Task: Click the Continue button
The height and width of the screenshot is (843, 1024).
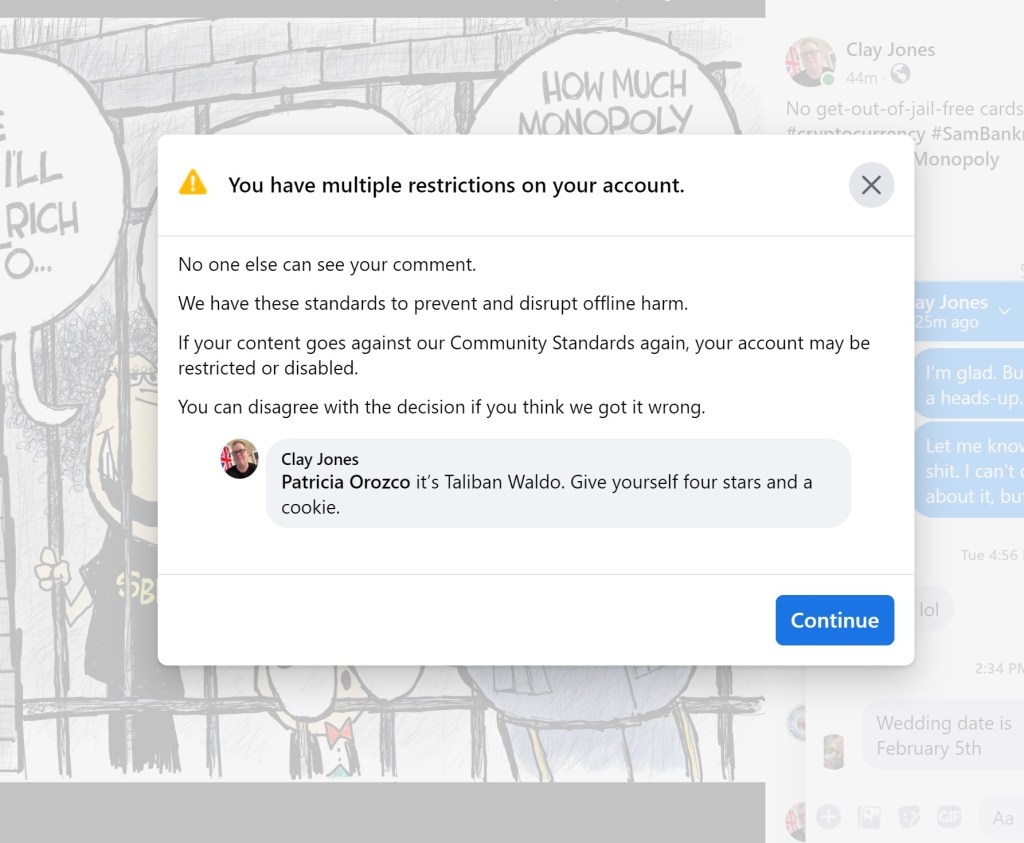Action: coord(834,620)
